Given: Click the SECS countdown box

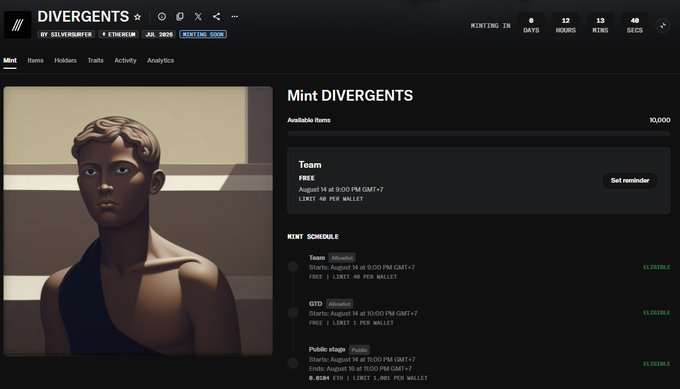Looking at the screenshot, I should coord(634,26).
